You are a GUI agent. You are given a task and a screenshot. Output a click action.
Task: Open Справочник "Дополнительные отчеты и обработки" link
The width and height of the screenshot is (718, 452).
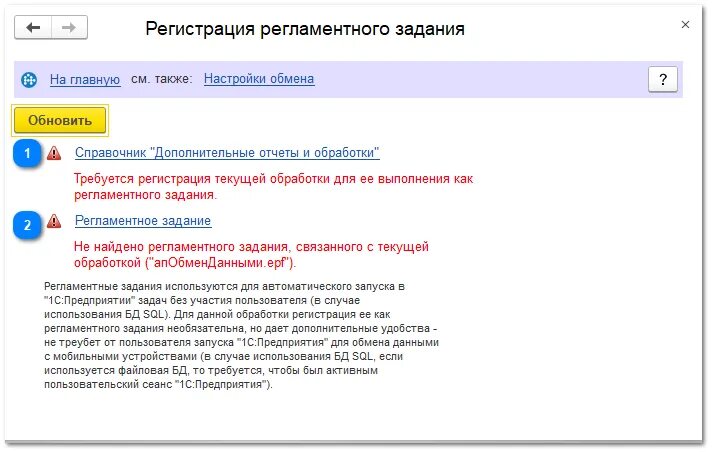tap(227, 152)
